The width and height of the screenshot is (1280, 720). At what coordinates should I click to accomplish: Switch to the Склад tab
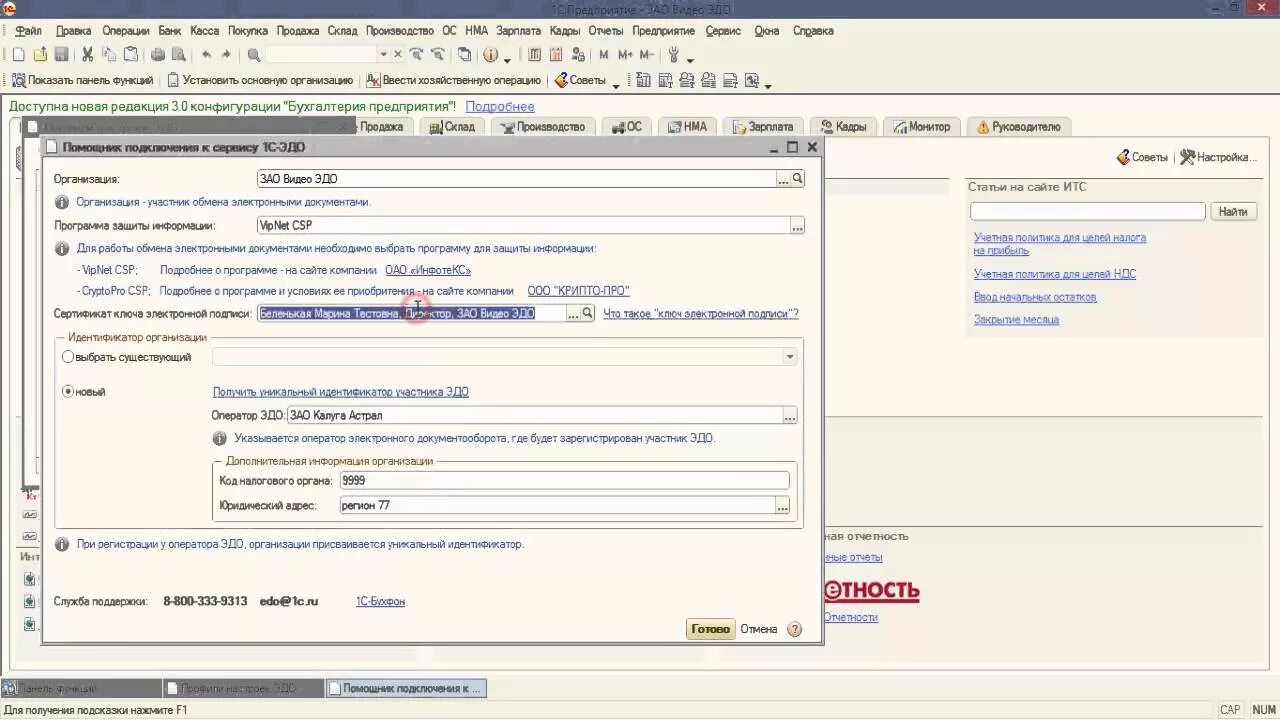(x=451, y=127)
